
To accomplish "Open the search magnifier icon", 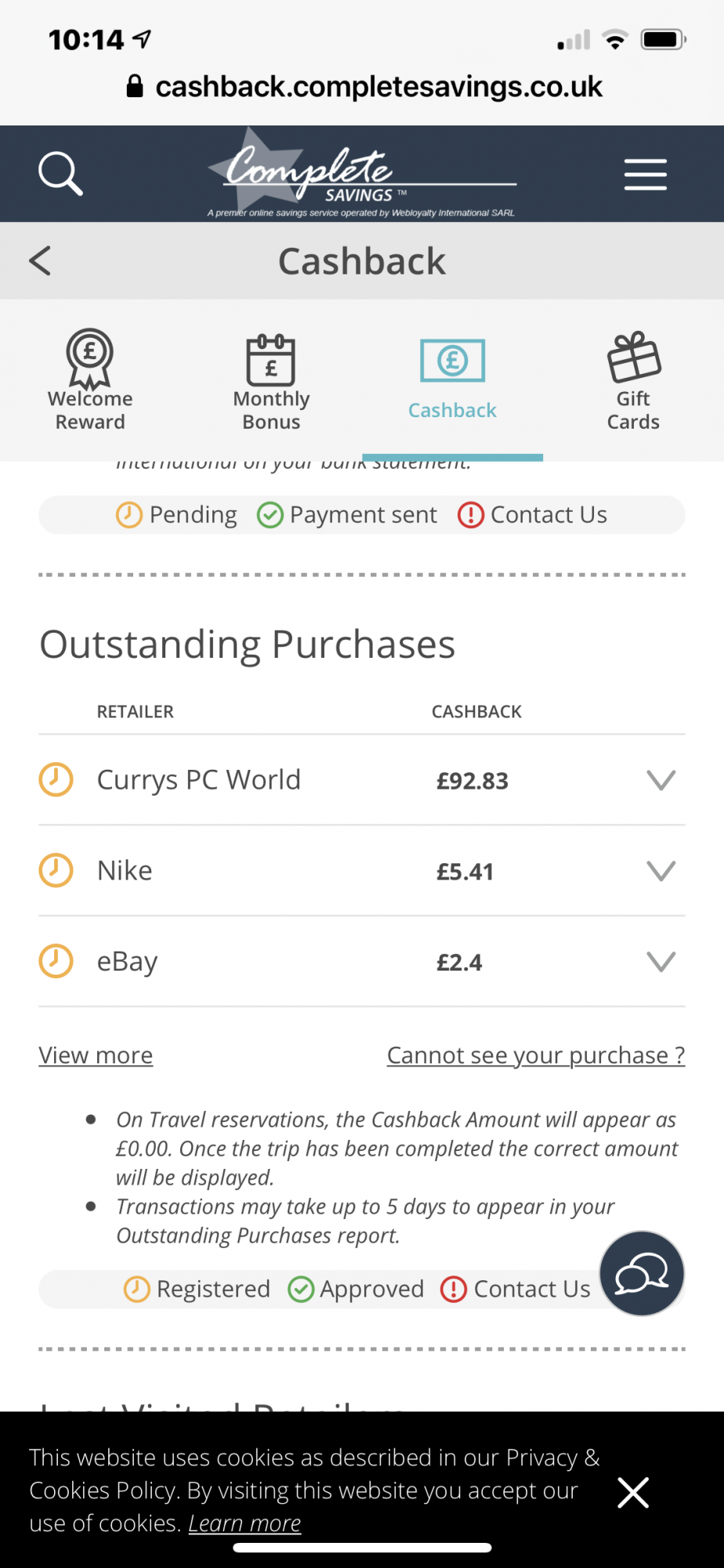I will (x=60, y=173).
